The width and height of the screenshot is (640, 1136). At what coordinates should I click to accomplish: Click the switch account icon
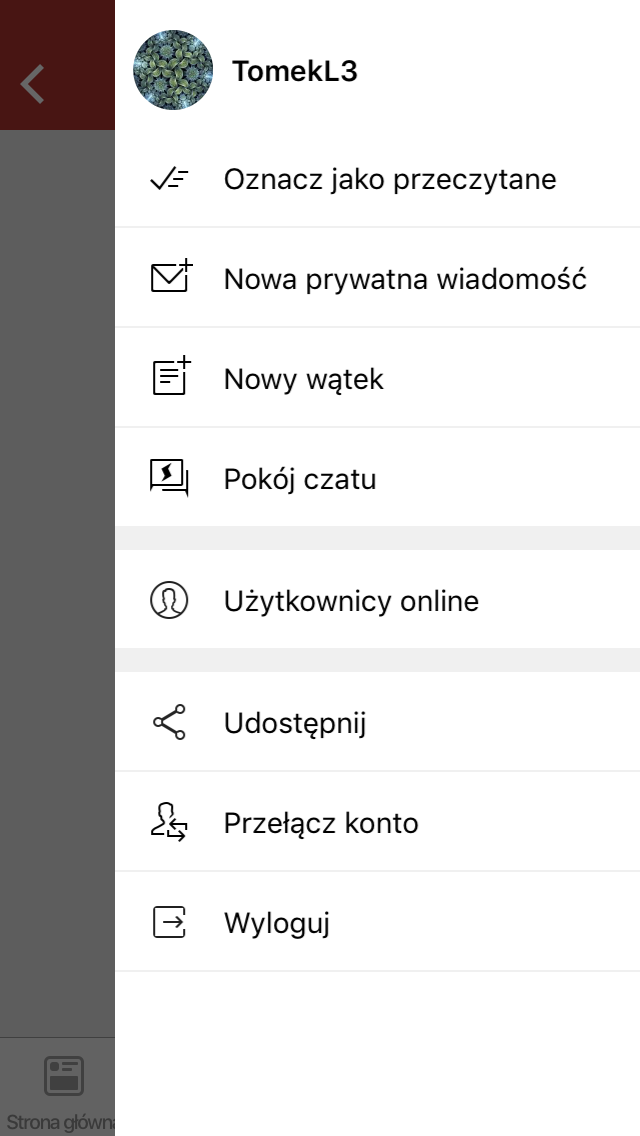click(169, 822)
